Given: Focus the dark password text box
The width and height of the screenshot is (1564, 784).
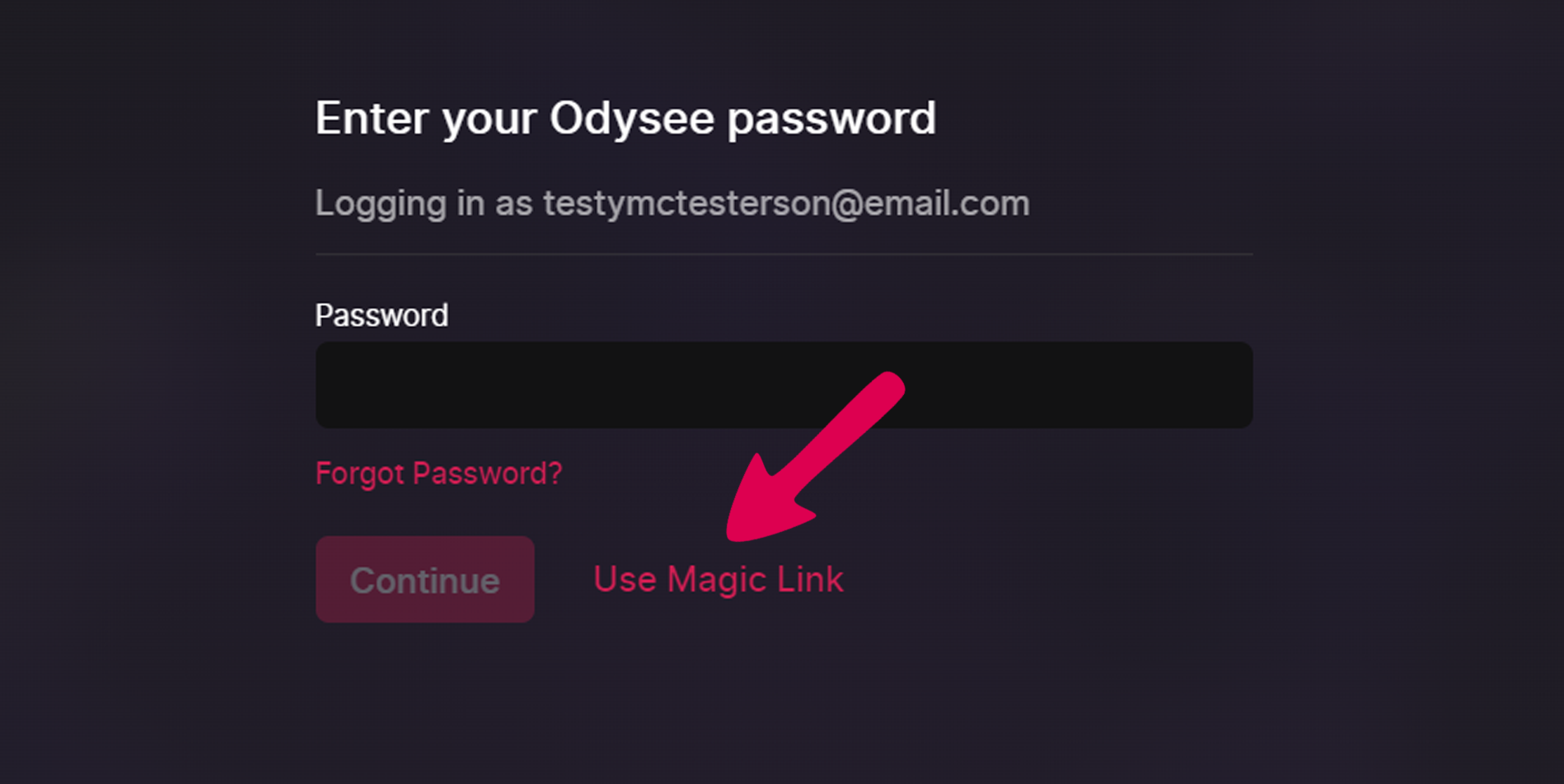Looking at the screenshot, I should pos(784,385).
